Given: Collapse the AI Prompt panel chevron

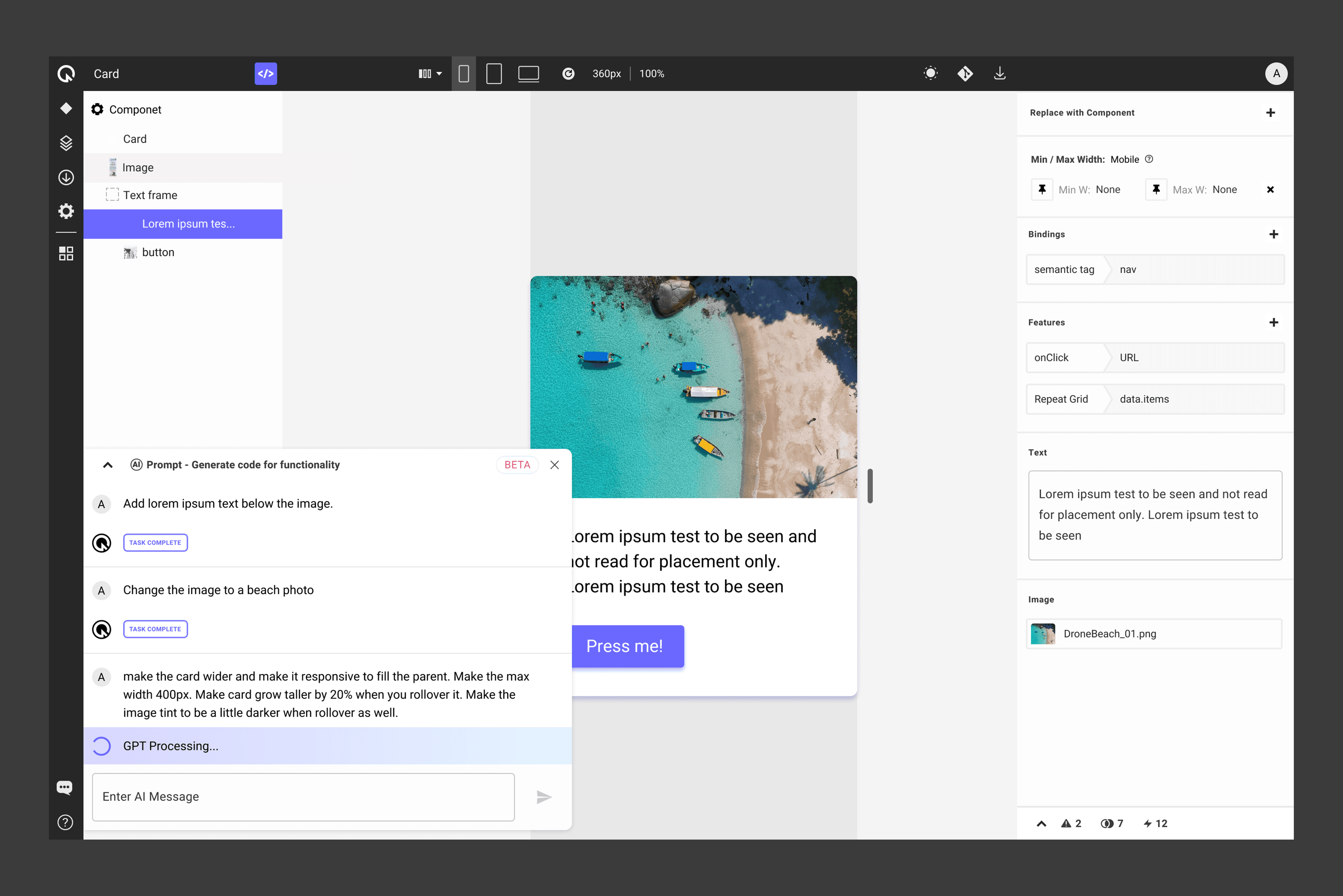Looking at the screenshot, I should 107,465.
